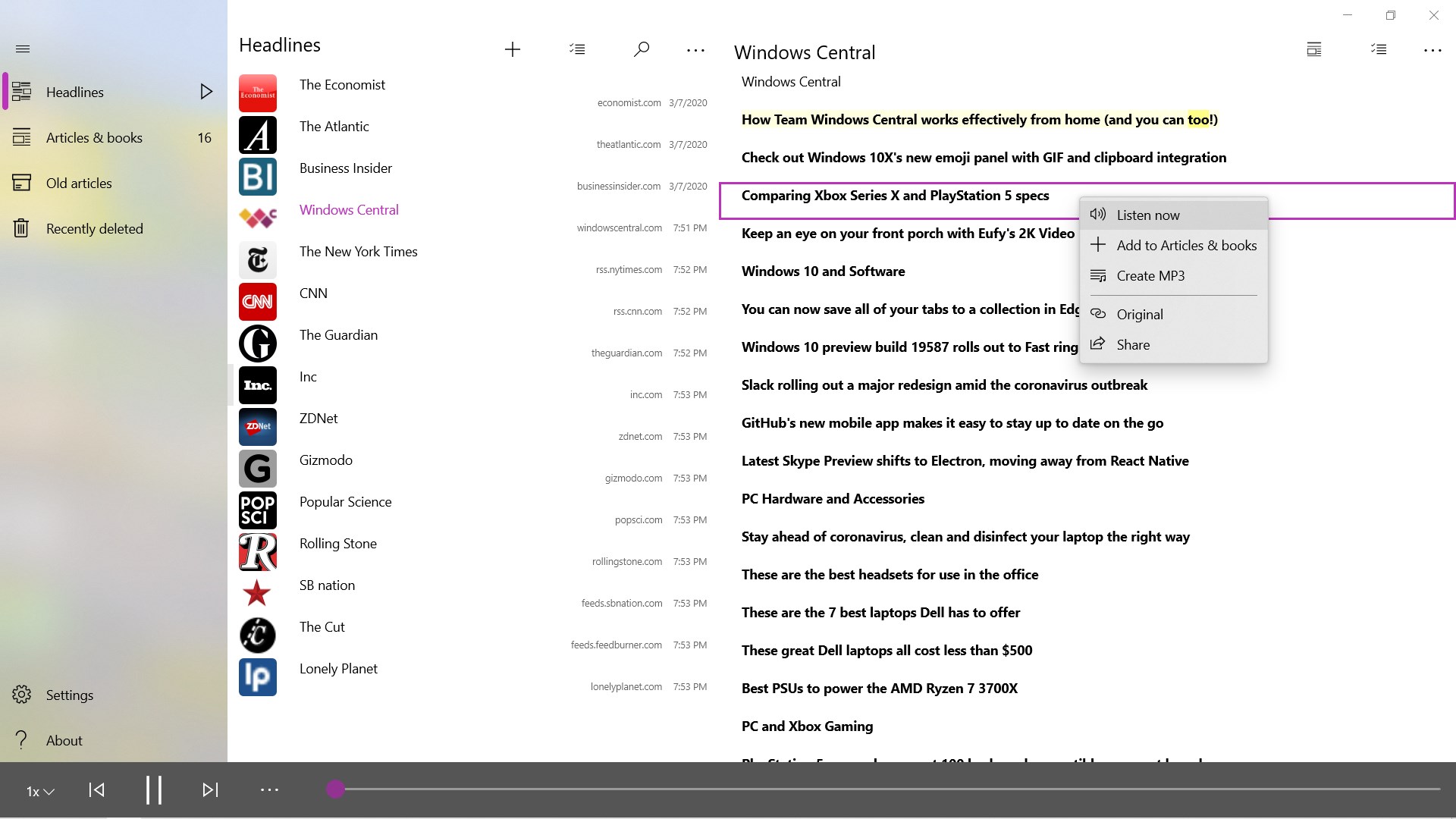Open the Headlines overflow menu

pyautogui.click(x=695, y=49)
